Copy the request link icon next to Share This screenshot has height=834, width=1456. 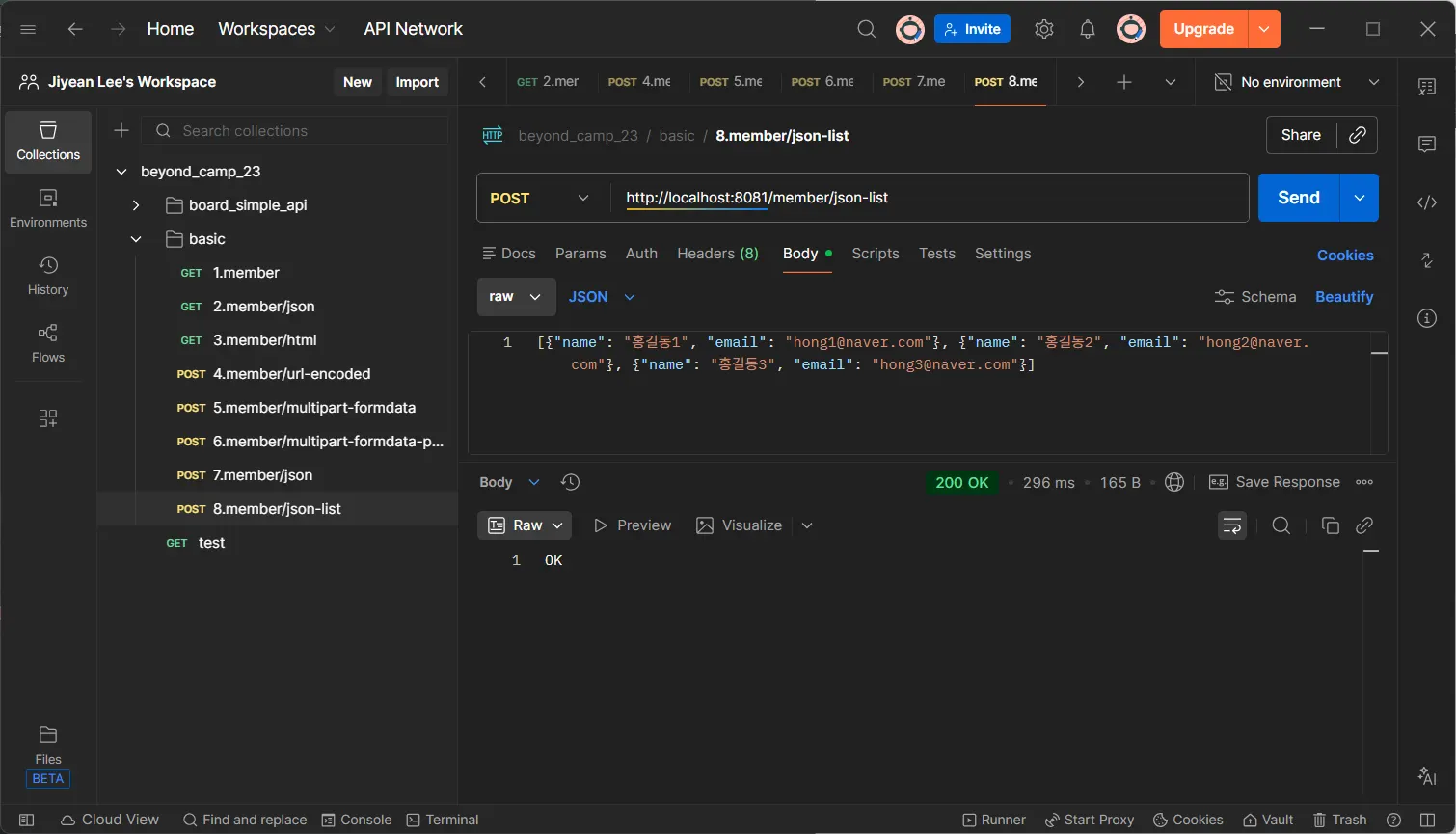click(x=1358, y=135)
